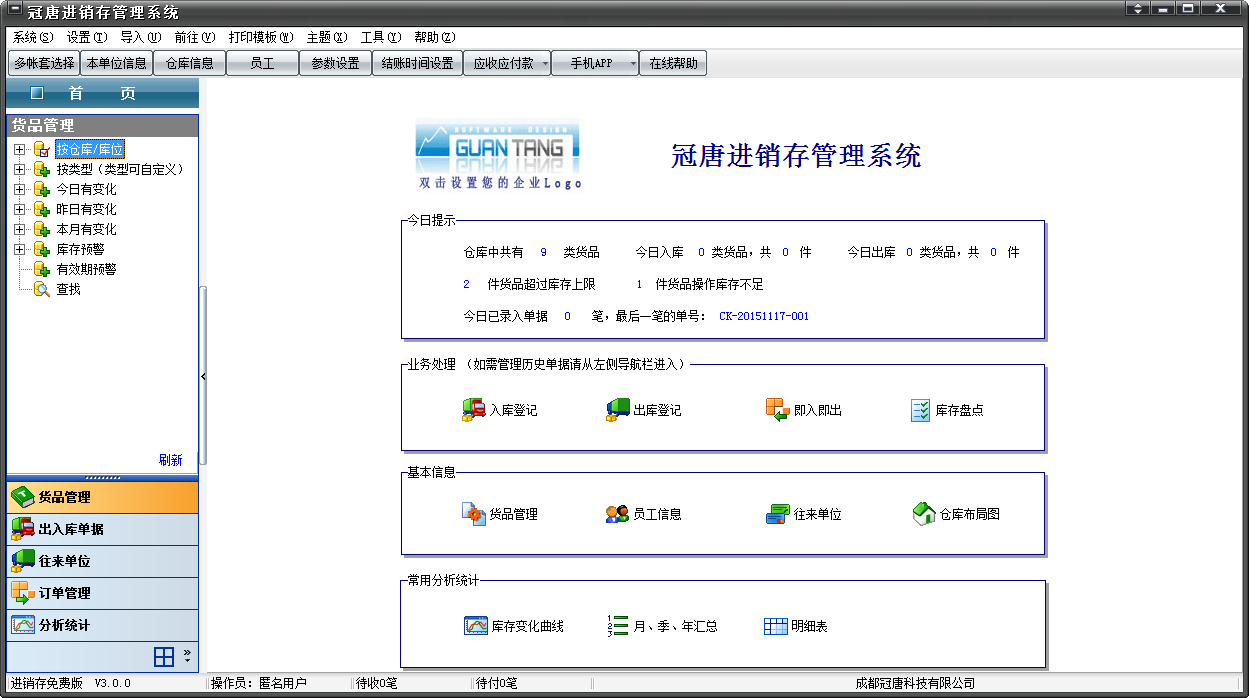Click the status bar 待收0笔 entry
Screen dimensions: 1249x698
click(377, 683)
